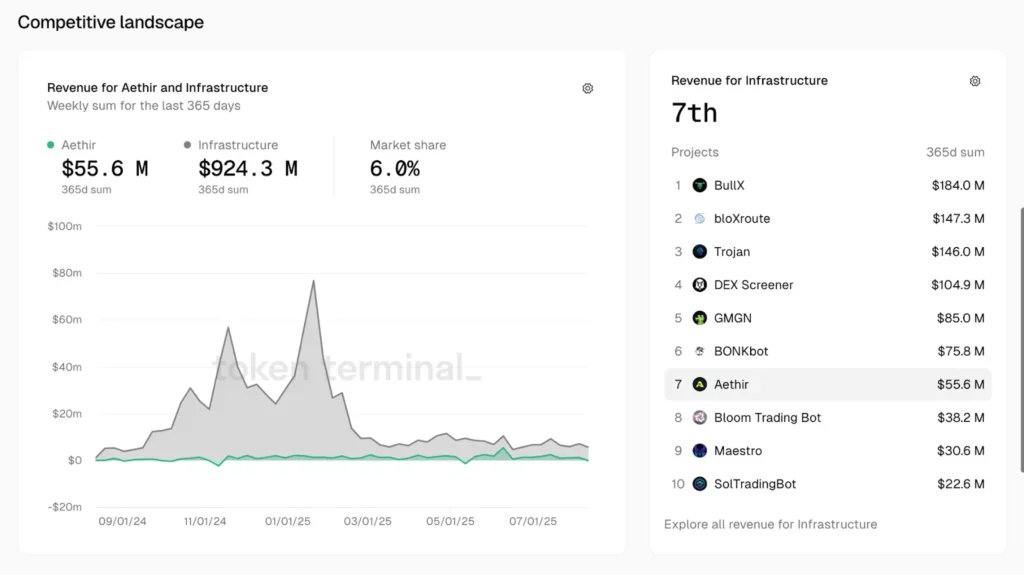Toggle the gray Infrastructure legend dot
The width and height of the screenshot is (1024, 575).
(x=187, y=145)
